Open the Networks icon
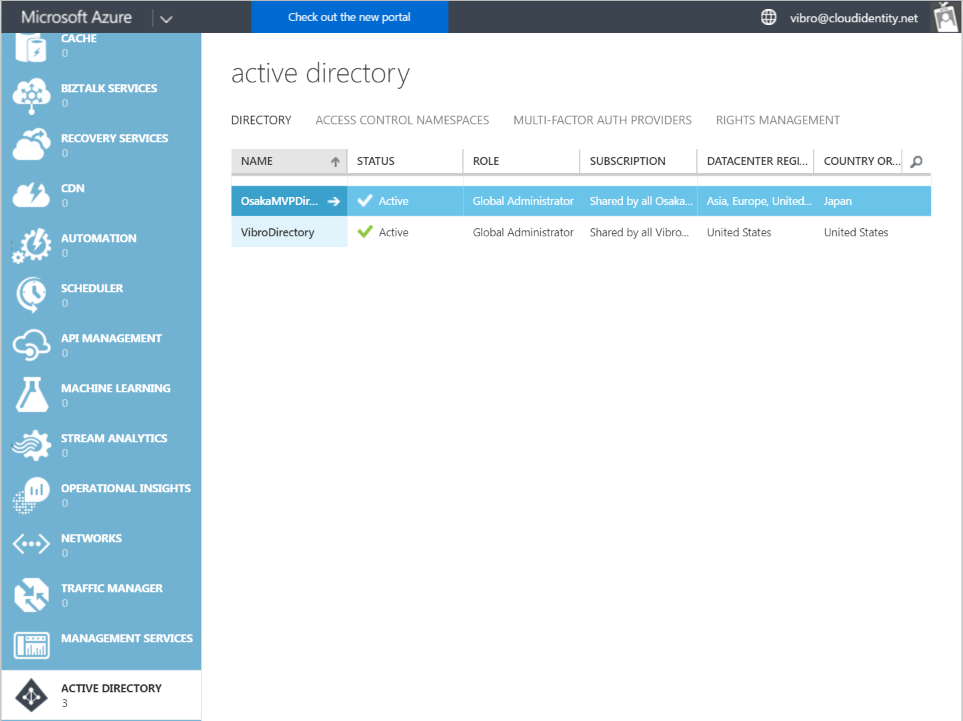The height and width of the screenshot is (721, 963). click(x=31, y=544)
